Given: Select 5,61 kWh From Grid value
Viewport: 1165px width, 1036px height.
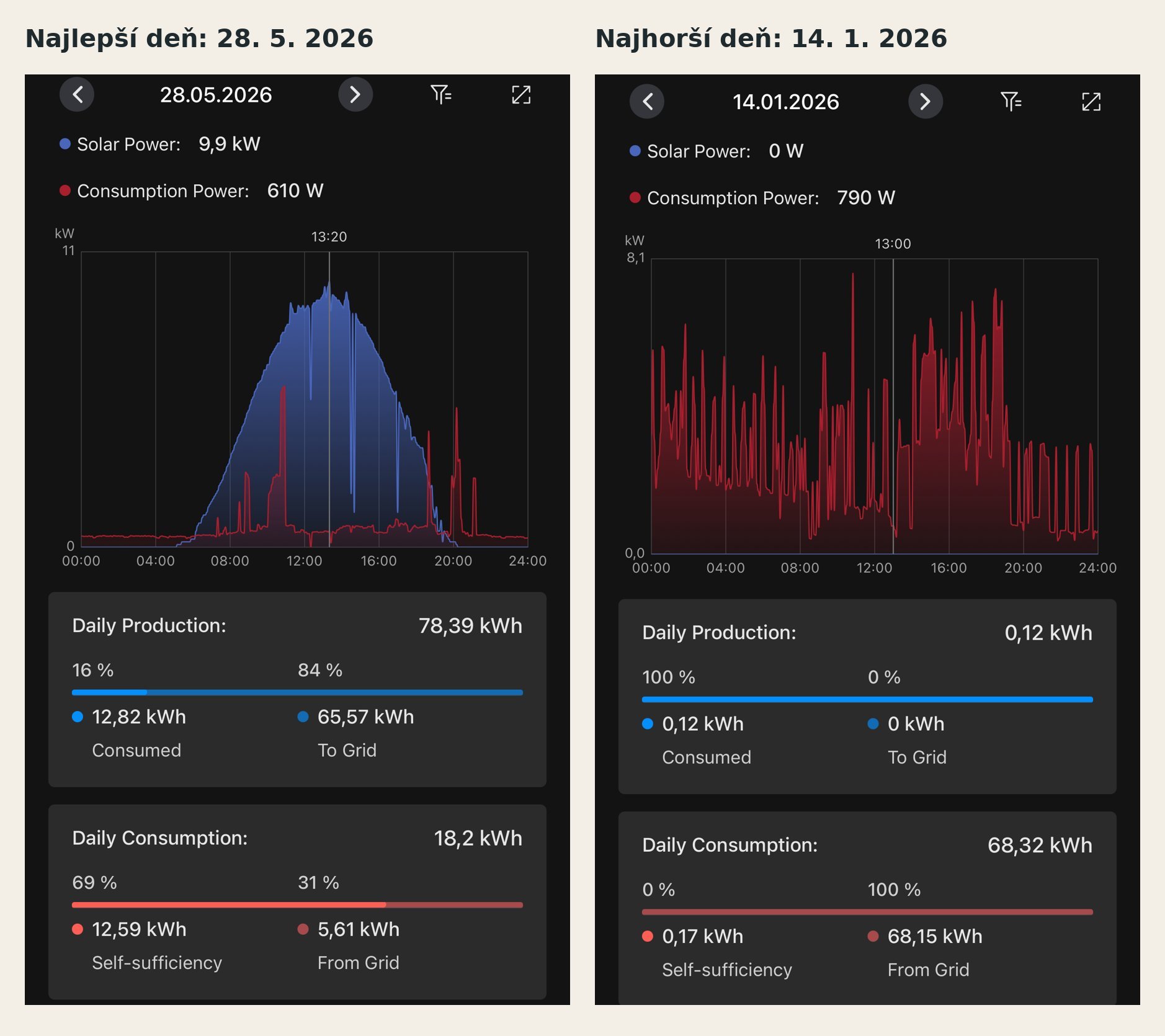Looking at the screenshot, I should (x=359, y=929).
